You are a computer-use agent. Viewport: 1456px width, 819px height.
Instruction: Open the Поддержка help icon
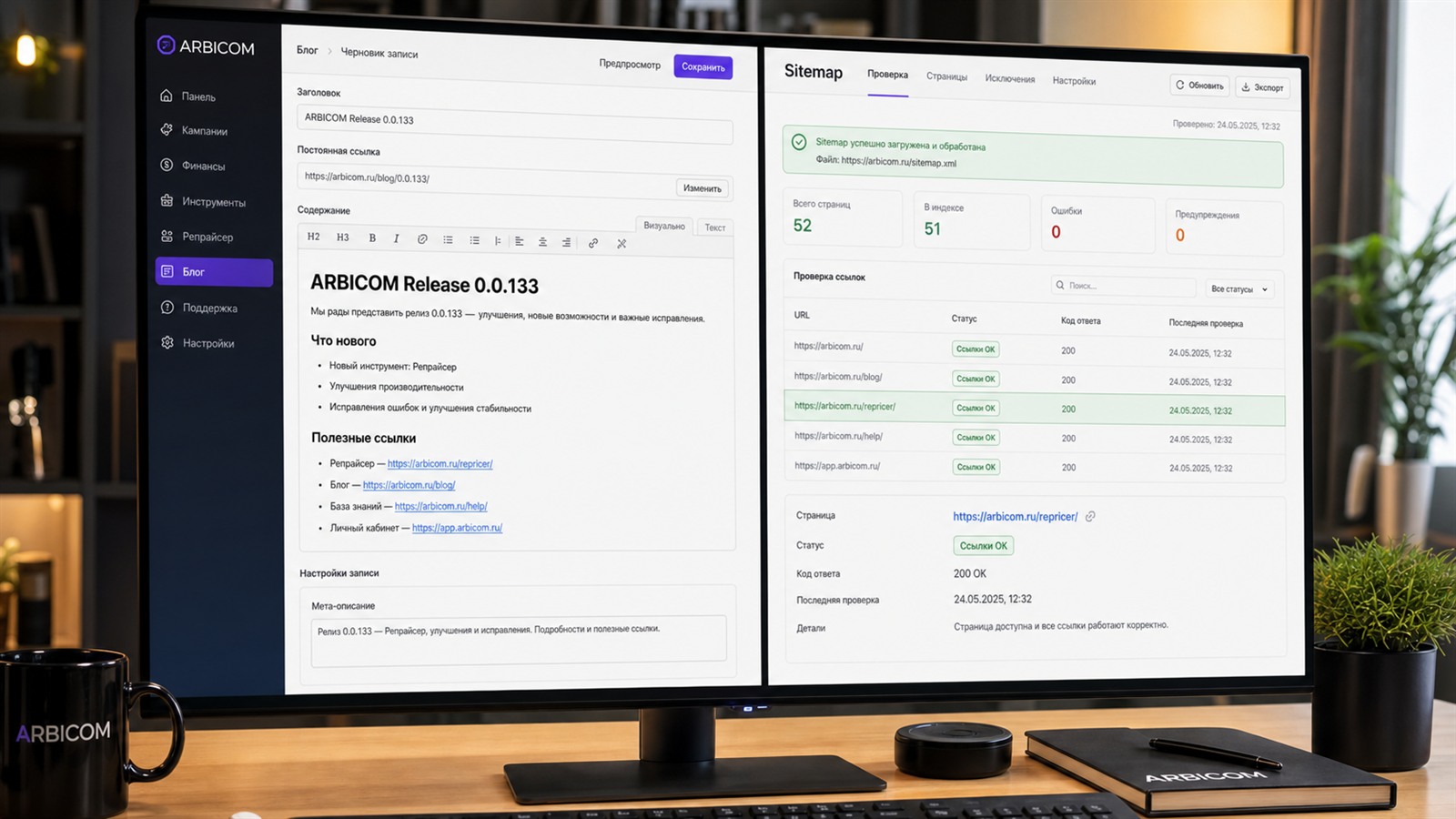pos(167,307)
